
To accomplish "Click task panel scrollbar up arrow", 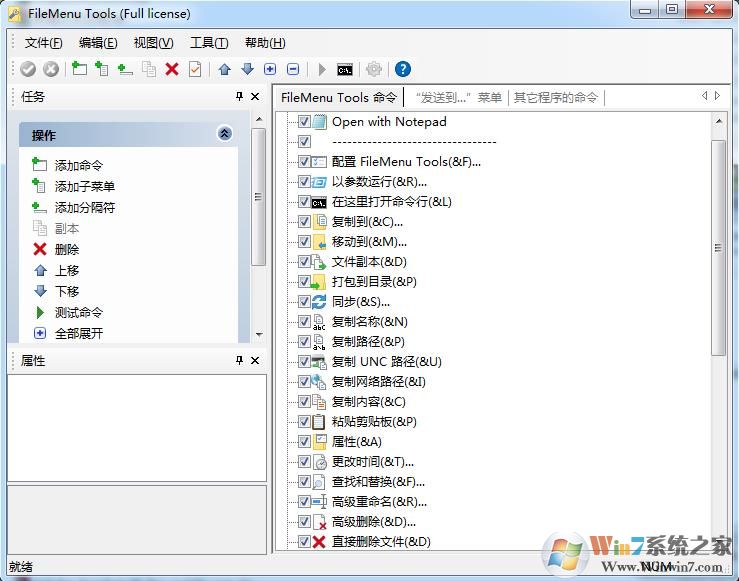I will click(259, 119).
